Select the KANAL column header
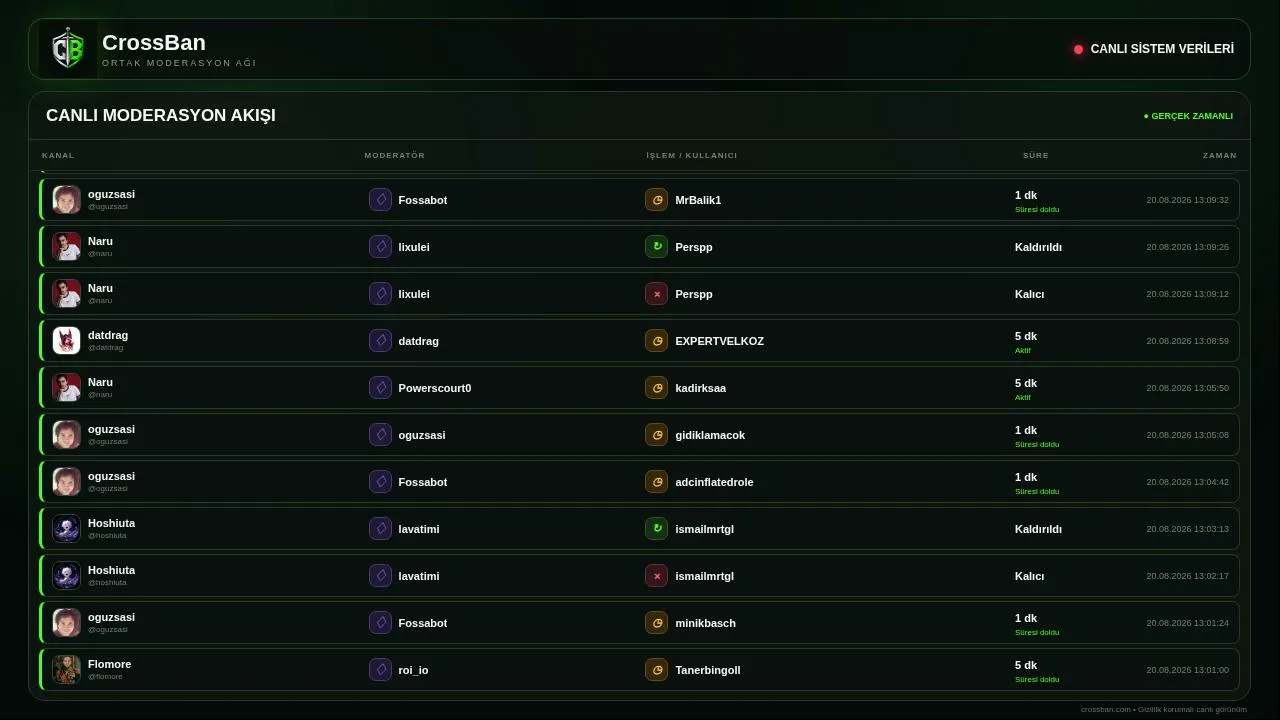Screen dimensions: 1280x720 [x=58, y=156]
